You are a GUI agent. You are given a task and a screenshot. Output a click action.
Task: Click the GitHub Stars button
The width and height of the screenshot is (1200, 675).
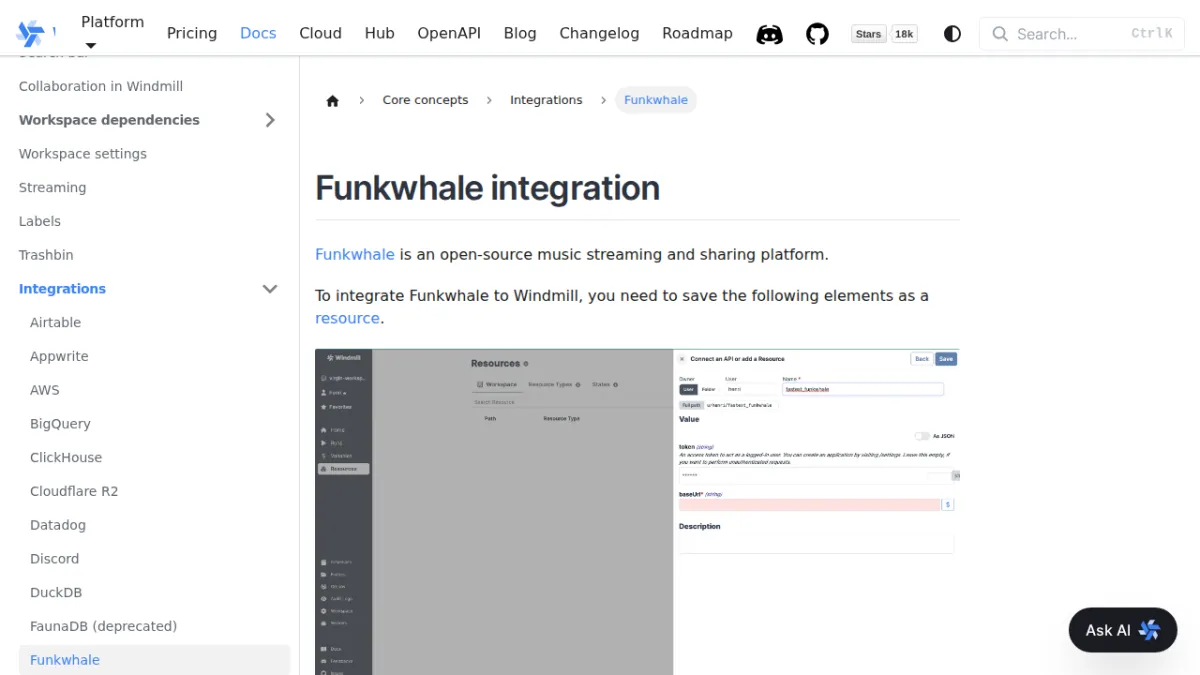[869, 34]
